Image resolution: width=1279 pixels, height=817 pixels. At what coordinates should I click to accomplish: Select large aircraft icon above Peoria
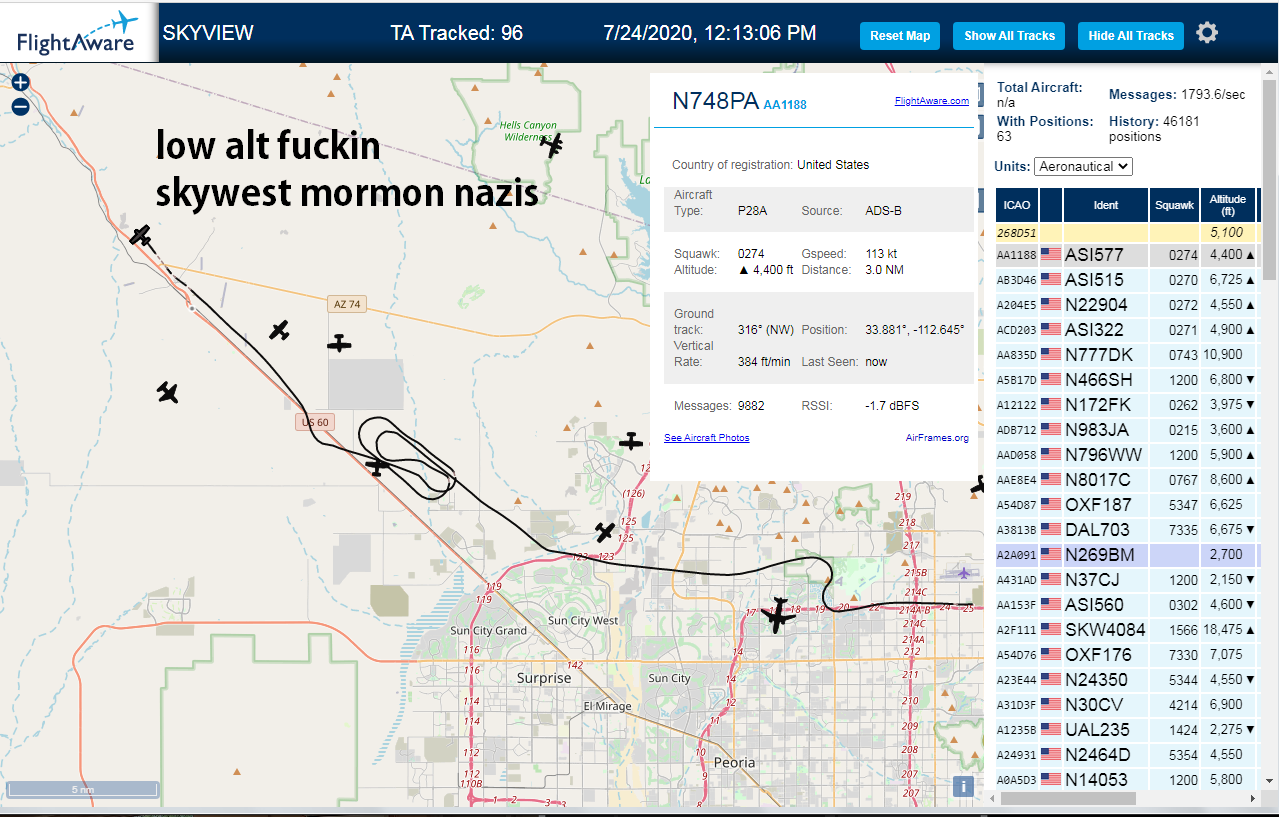click(777, 615)
